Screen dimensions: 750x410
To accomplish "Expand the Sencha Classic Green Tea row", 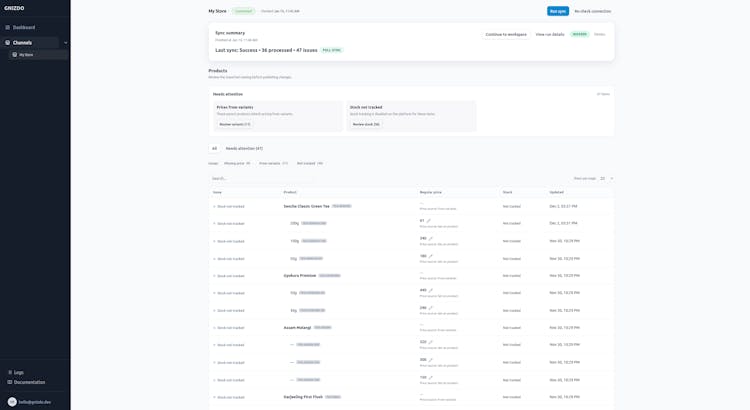I will (x=214, y=207).
